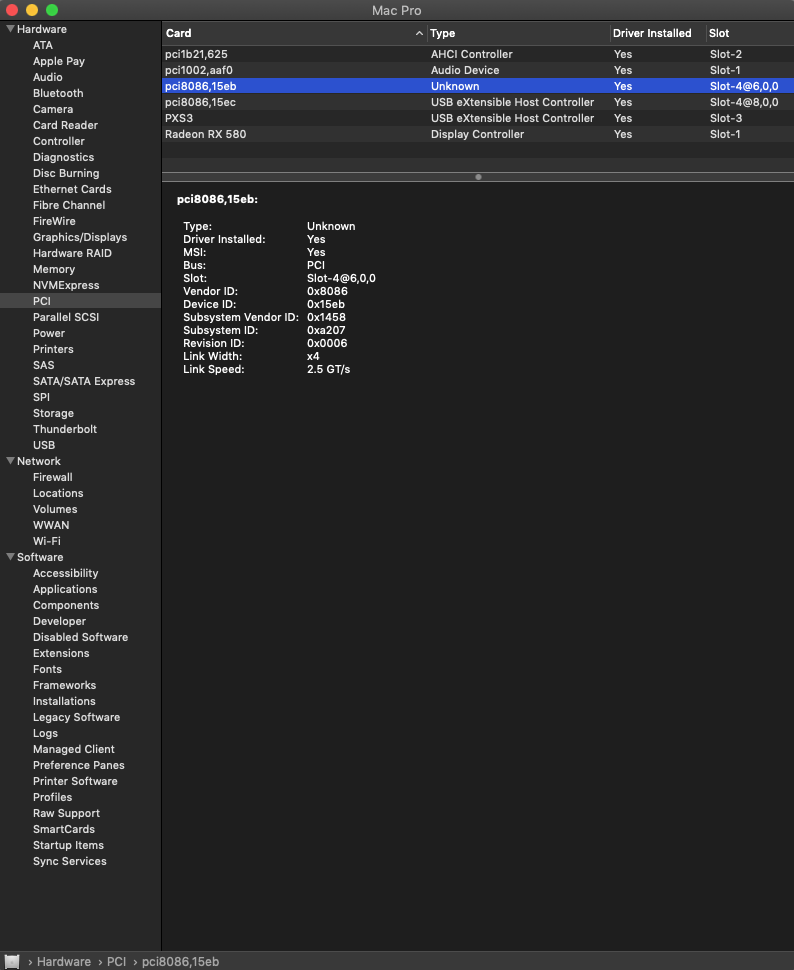Screen dimensions: 794x970
Task: Select NVMExpress in the sidebar
Action: click(x=66, y=285)
